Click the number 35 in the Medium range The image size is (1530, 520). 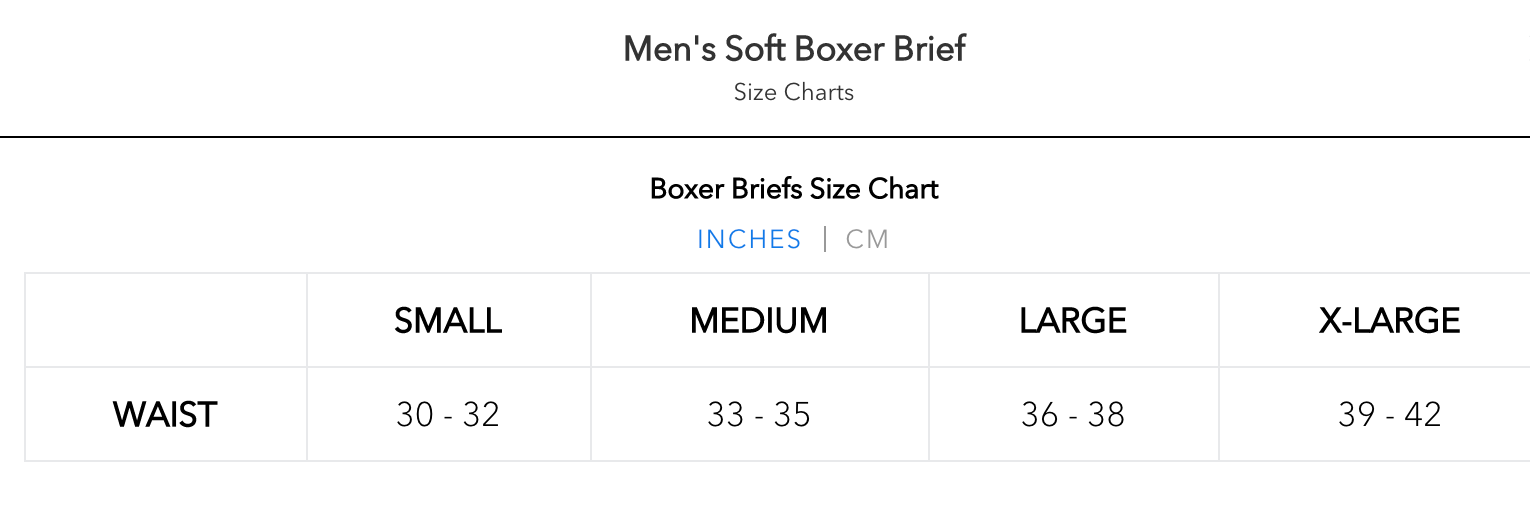point(792,414)
